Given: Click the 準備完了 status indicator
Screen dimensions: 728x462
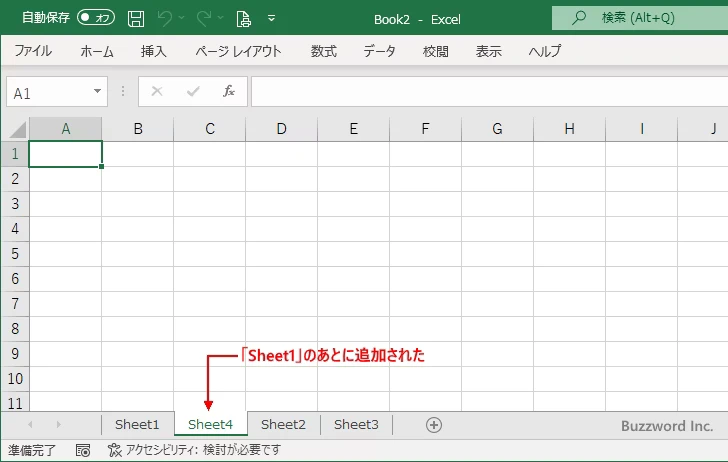Looking at the screenshot, I should (x=32, y=450).
